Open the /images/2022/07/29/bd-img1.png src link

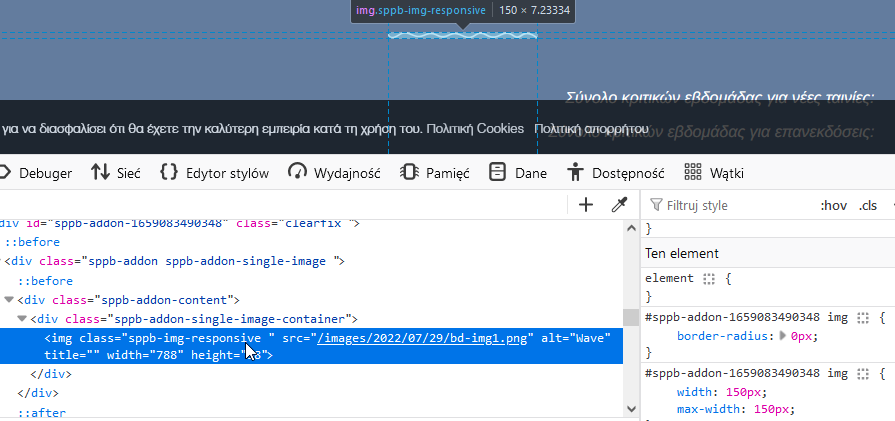tap(425, 338)
